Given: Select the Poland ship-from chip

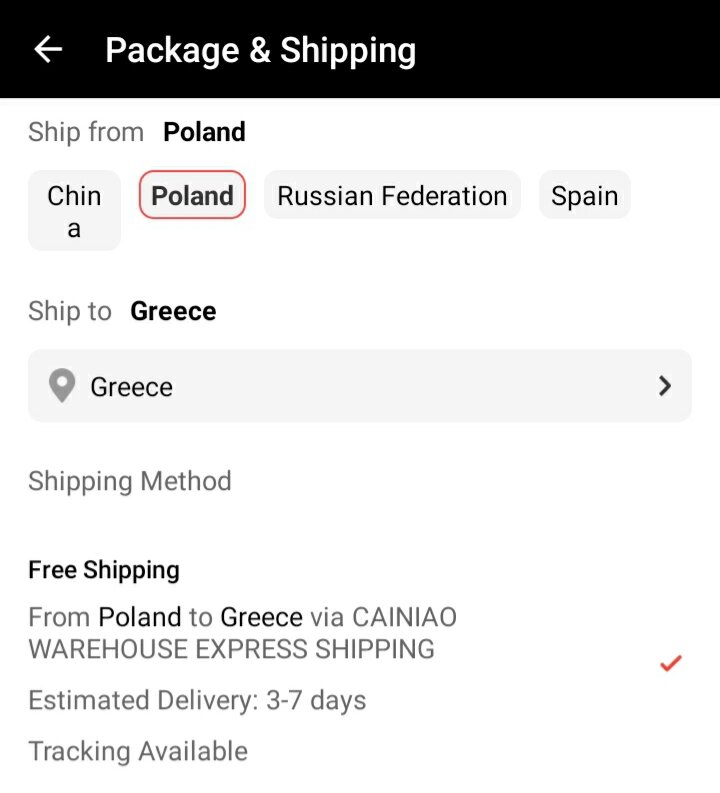Looking at the screenshot, I should point(192,195).
